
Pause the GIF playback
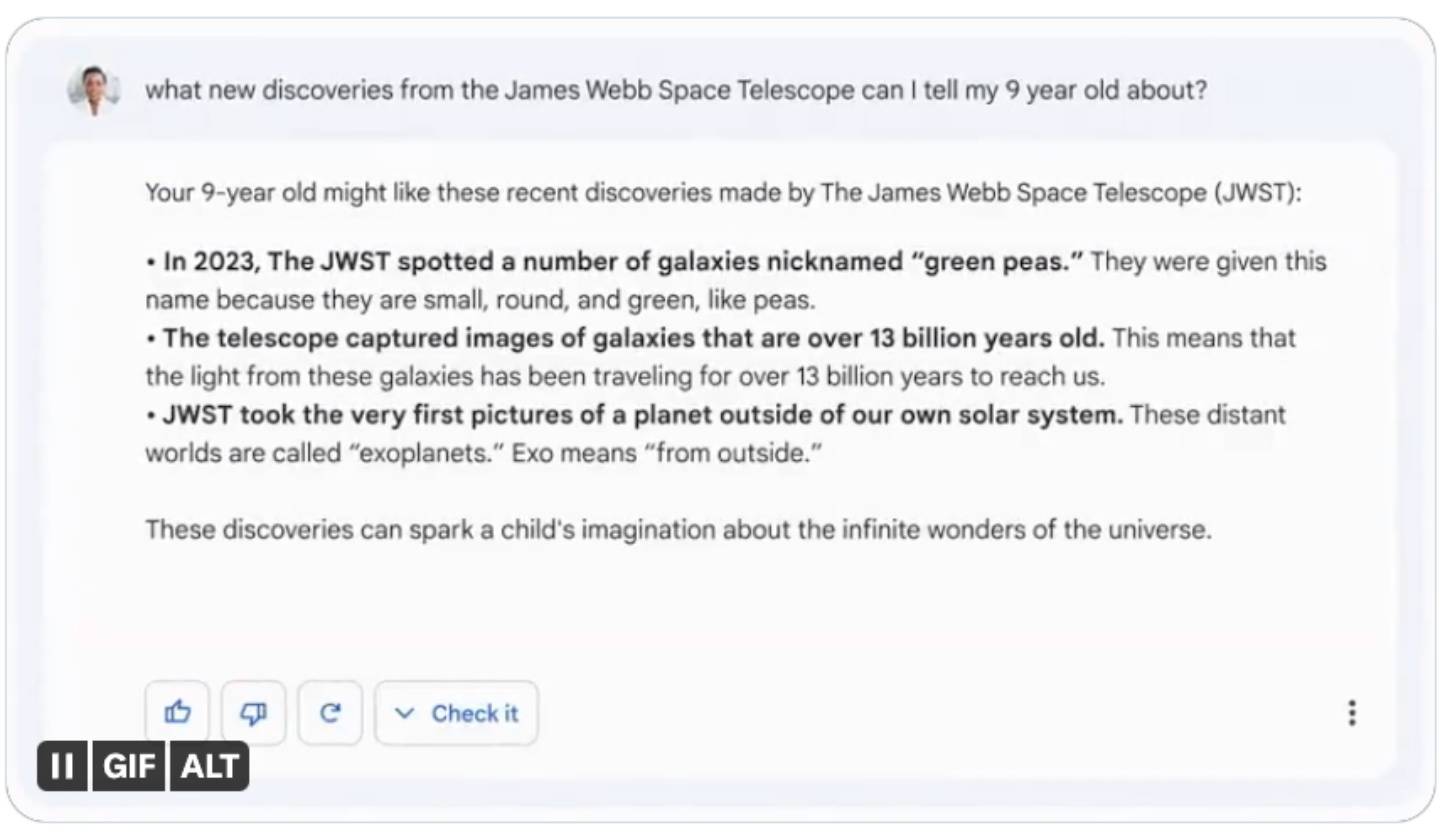(x=62, y=766)
